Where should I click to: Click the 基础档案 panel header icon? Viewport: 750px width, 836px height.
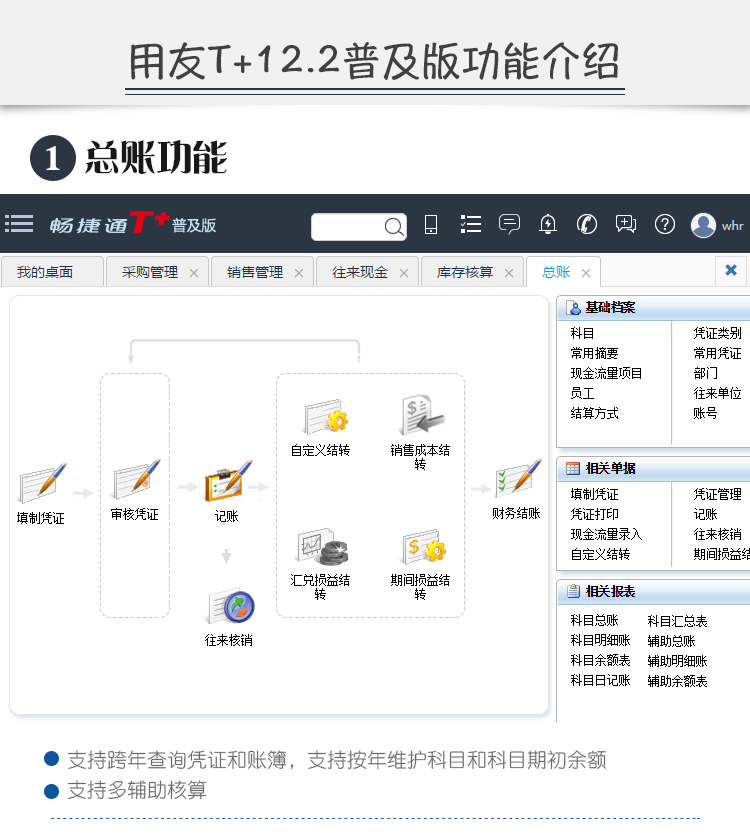click(x=574, y=308)
